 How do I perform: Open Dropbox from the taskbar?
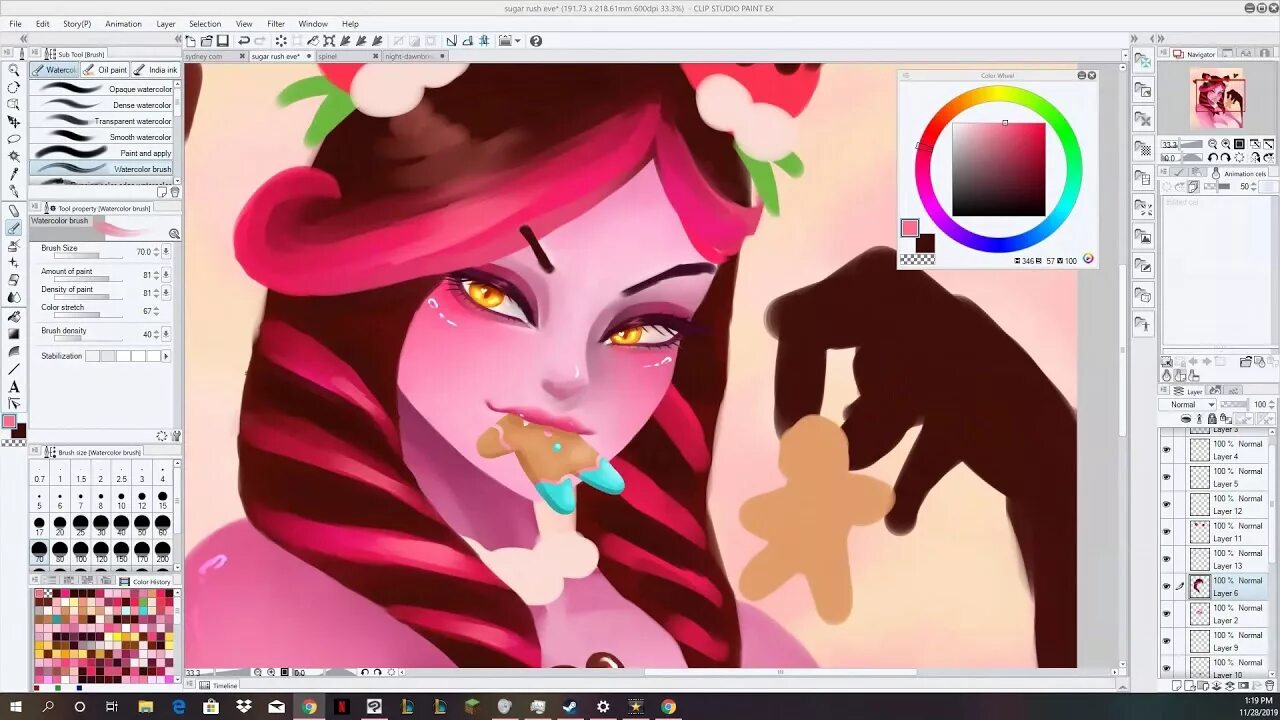244,706
